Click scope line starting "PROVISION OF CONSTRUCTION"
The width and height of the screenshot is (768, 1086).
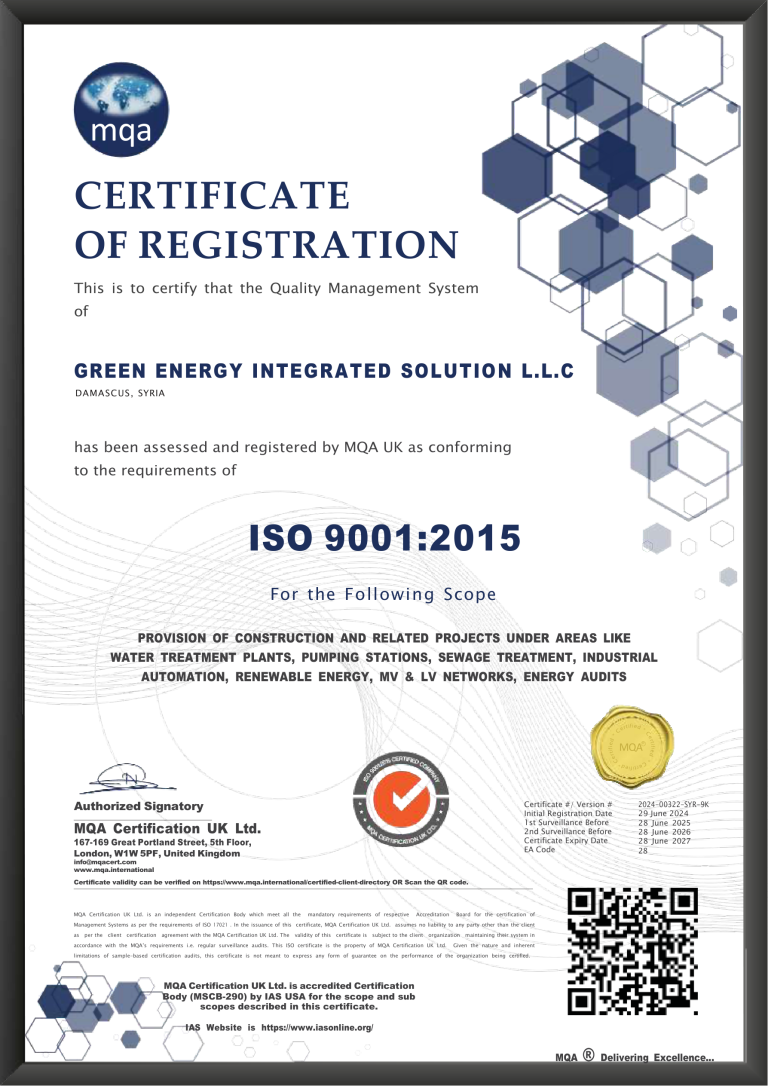pyautogui.click(x=384, y=638)
